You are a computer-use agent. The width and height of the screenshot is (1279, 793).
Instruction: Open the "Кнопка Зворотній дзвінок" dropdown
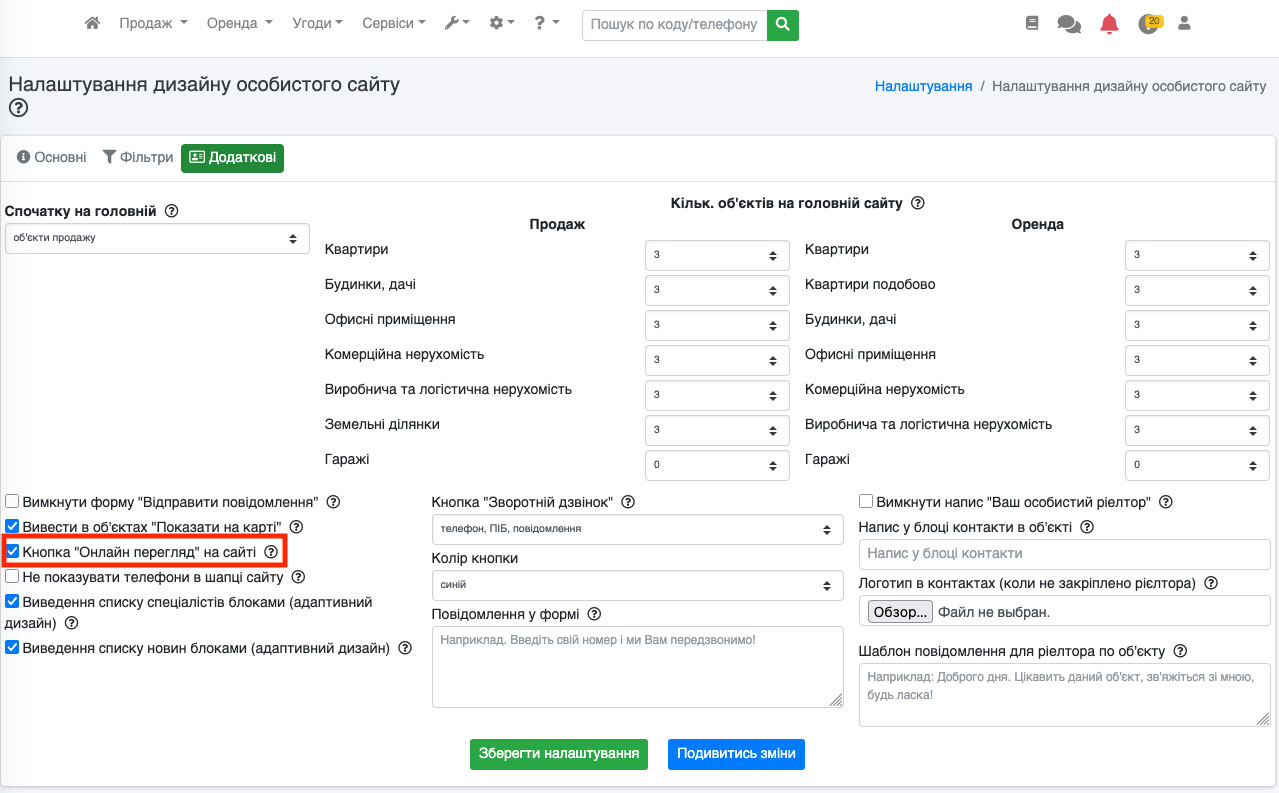[637, 529]
